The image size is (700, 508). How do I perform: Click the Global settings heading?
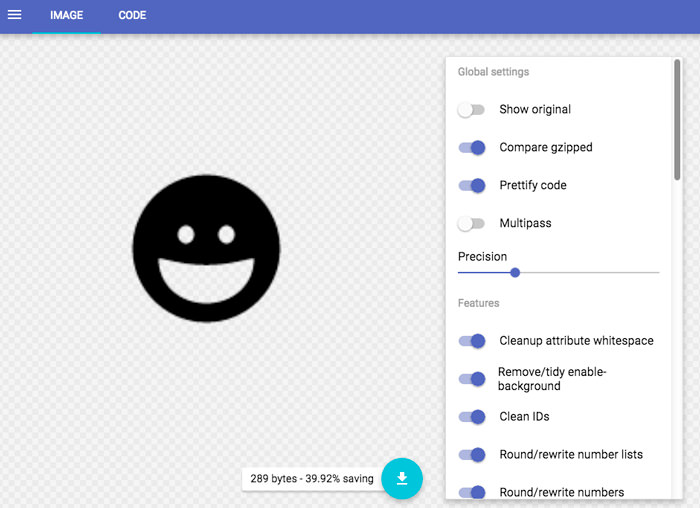pos(493,72)
